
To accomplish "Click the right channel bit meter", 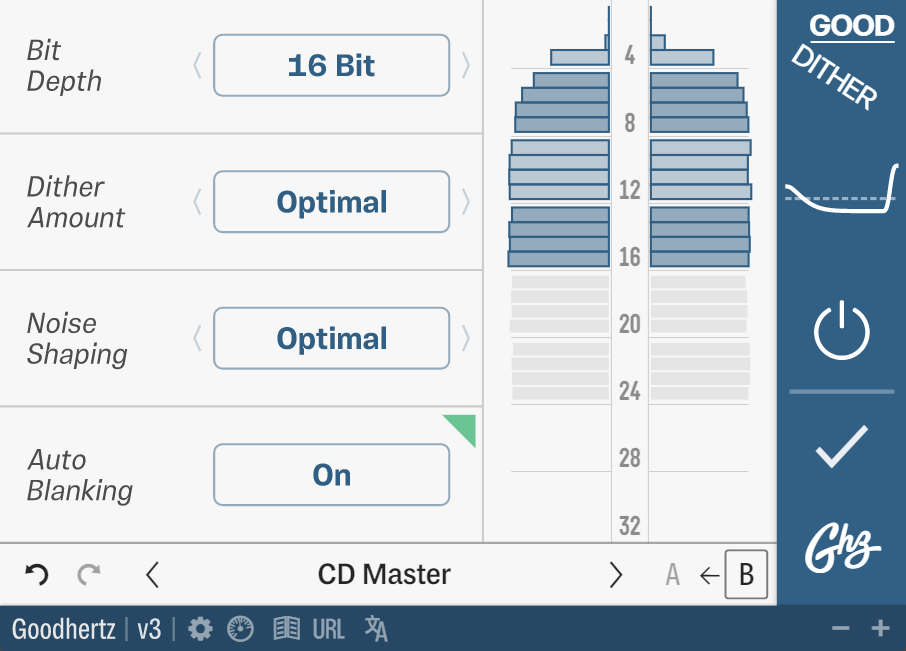I will [x=700, y=202].
